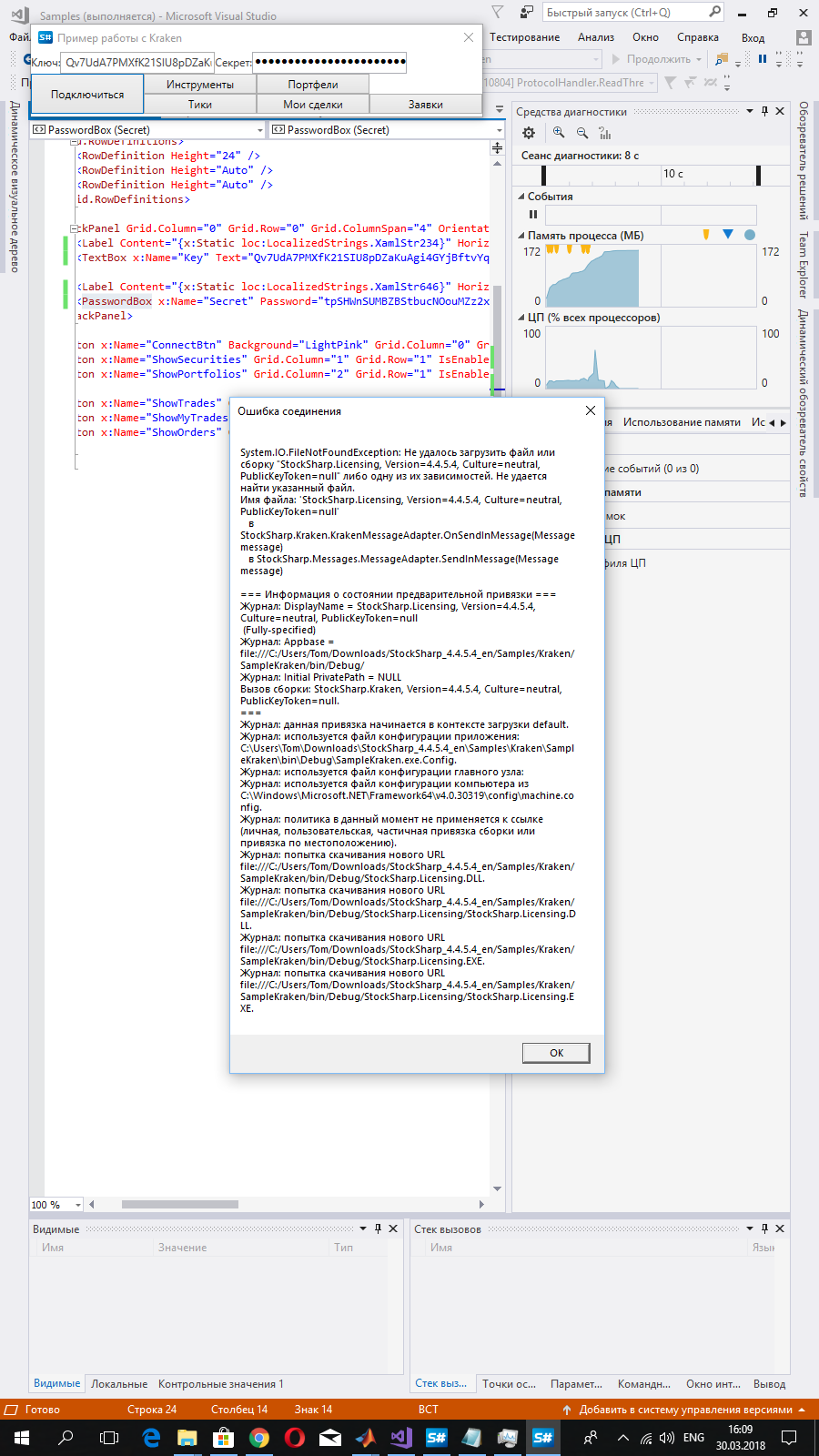Click the Секрет password field

coord(329,62)
